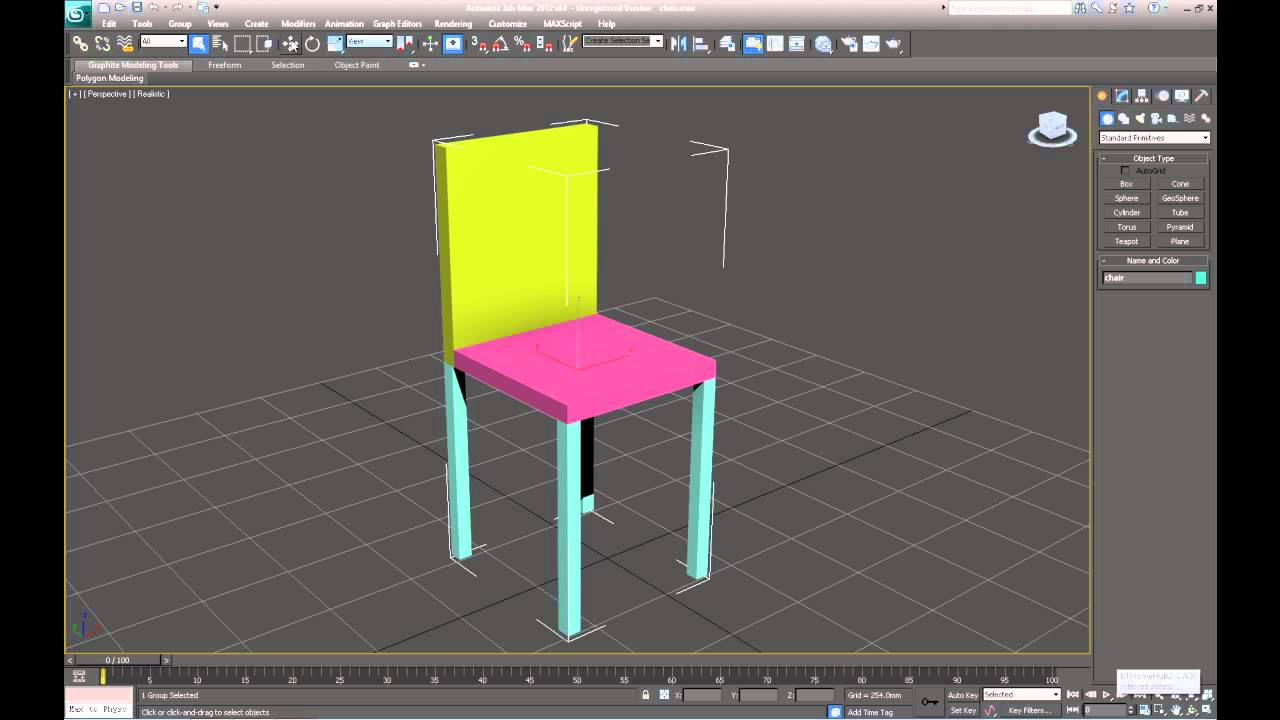Image resolution: width=1280 pixels, height=720 pixels.
Task: Open the Rendering menu
Action: 453,24
